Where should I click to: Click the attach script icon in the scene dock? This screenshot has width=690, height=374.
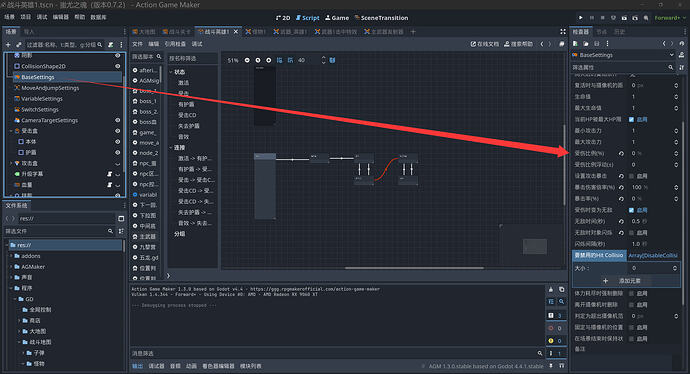(x=111, y=45)
